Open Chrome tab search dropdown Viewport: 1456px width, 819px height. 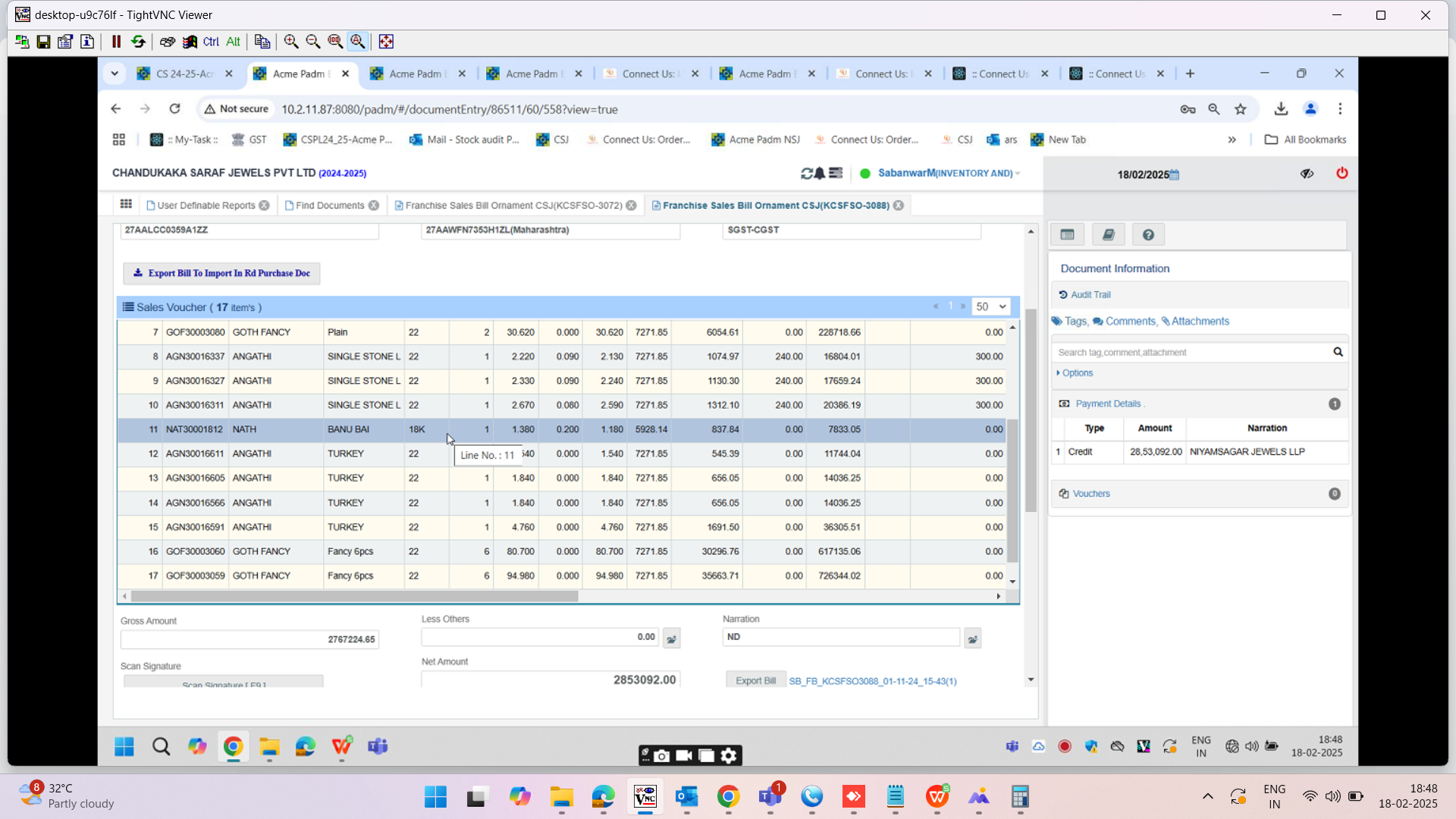pyautogui.click(x=115, y=74)
